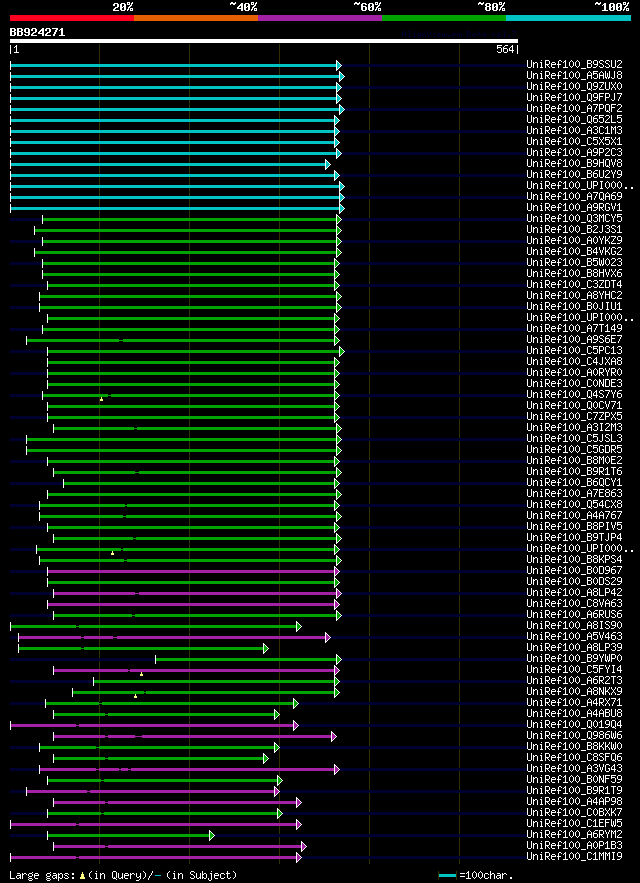Open the UniRef100_B9SSU2 hit label

574,65
